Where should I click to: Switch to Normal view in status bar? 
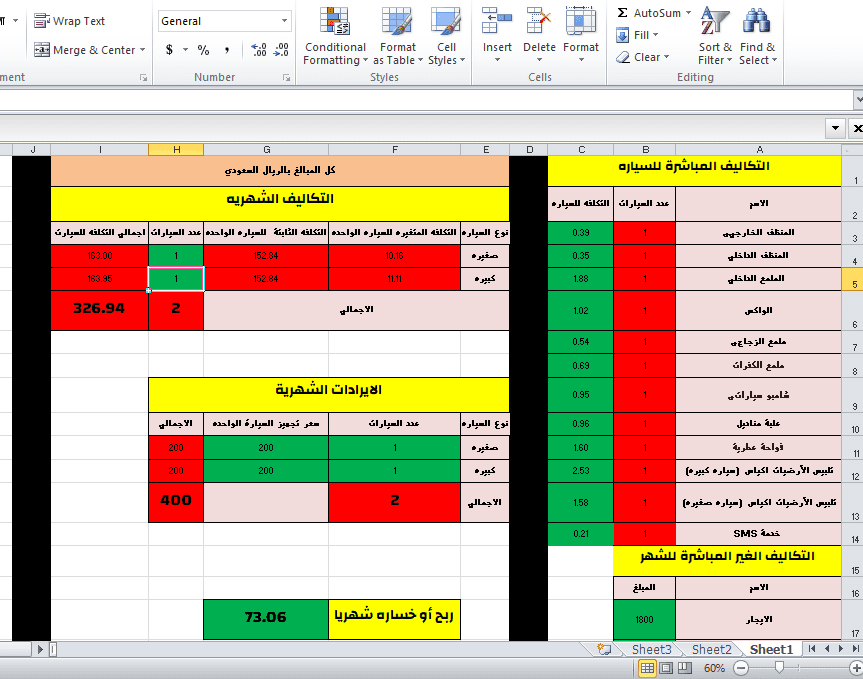tap(647, 668)
